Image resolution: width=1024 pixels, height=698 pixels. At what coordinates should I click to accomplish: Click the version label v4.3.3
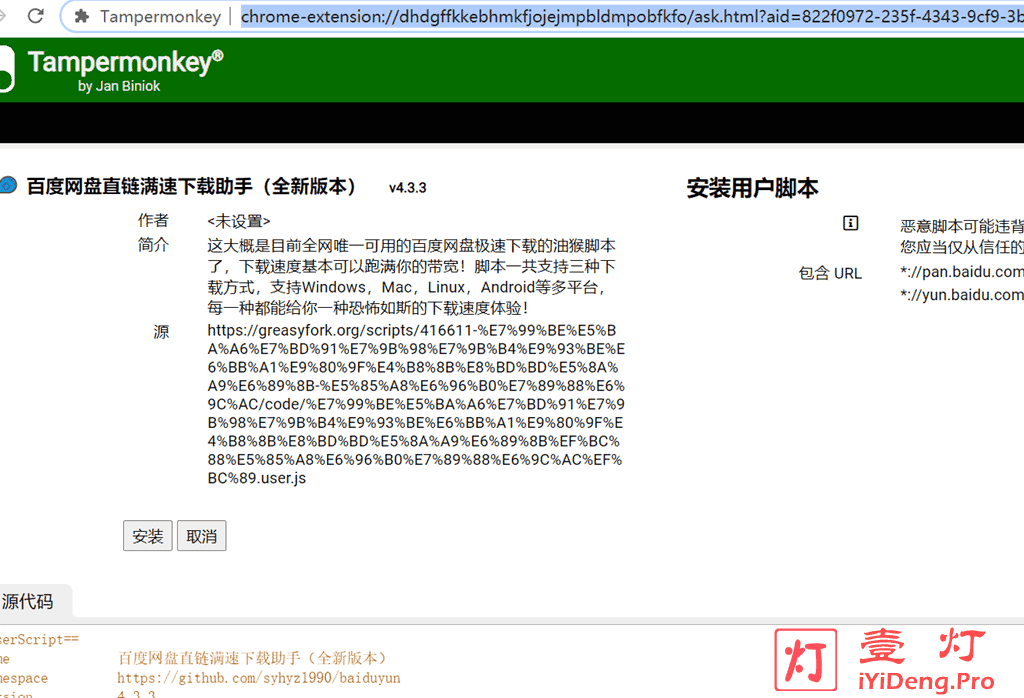408,188
